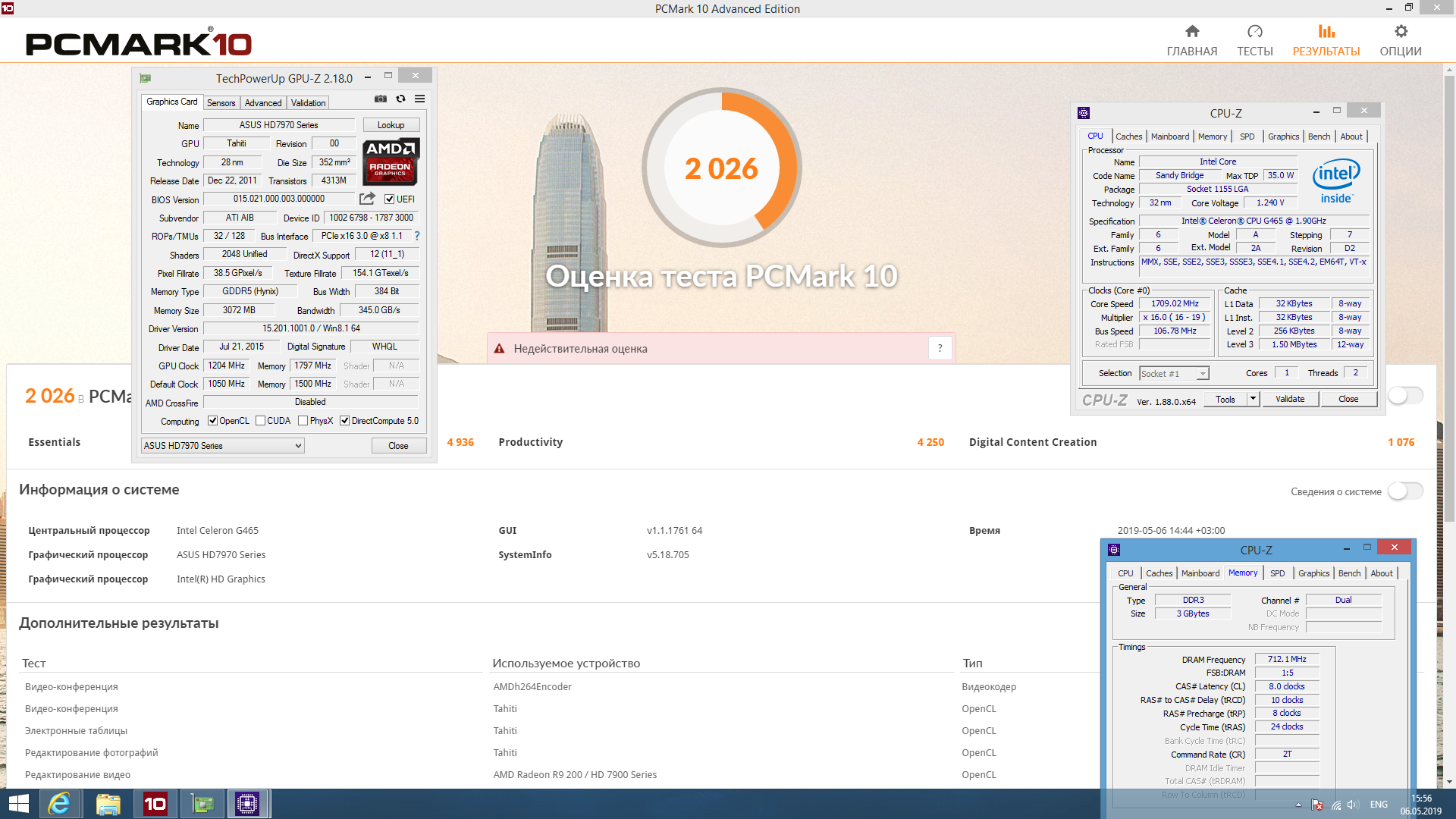Go to ГЛАВНАЯ home icon
The image size is (1456, 819).
[x=1192, y=31]
